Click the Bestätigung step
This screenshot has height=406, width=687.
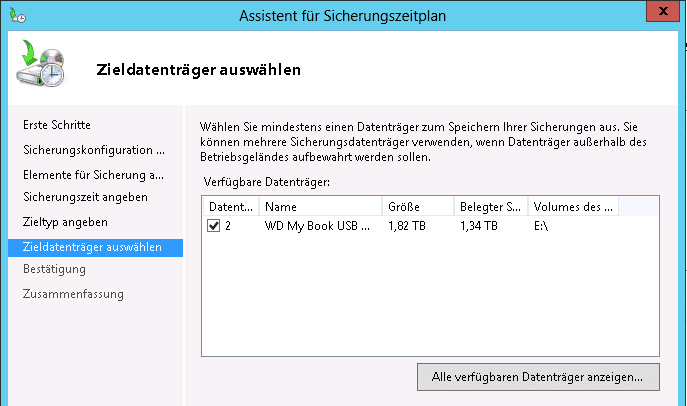click(54, 269)
